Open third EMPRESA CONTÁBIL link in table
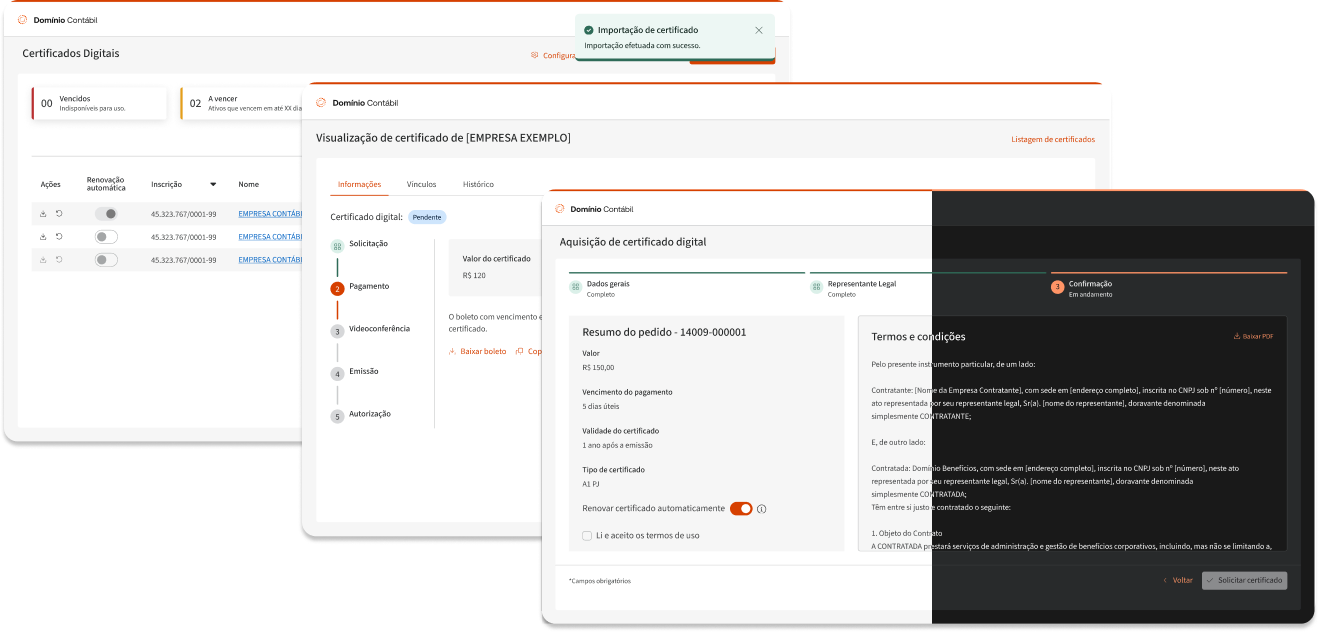Viewport: 1319px width, 632px height. 270,259
